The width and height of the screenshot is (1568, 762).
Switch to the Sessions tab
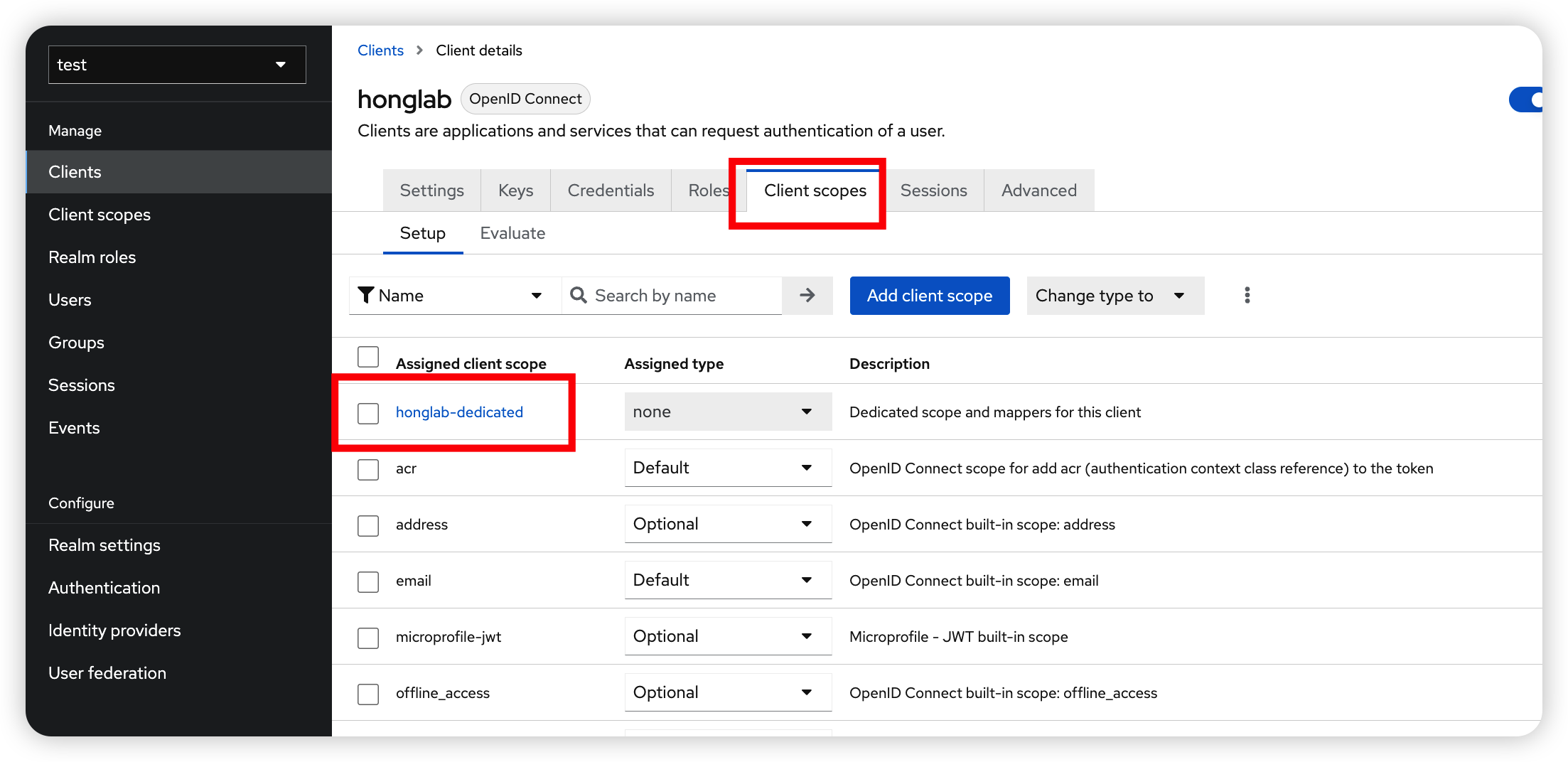933,190
